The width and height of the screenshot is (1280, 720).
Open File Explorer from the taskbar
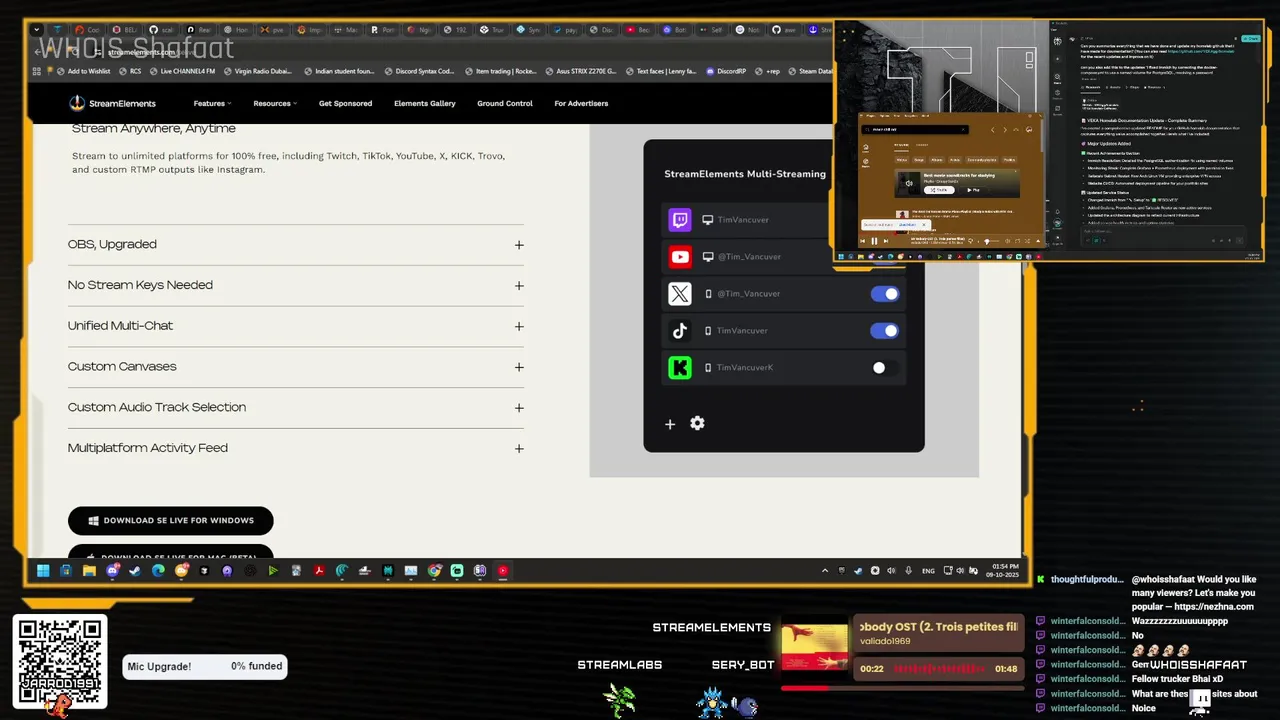89,571
